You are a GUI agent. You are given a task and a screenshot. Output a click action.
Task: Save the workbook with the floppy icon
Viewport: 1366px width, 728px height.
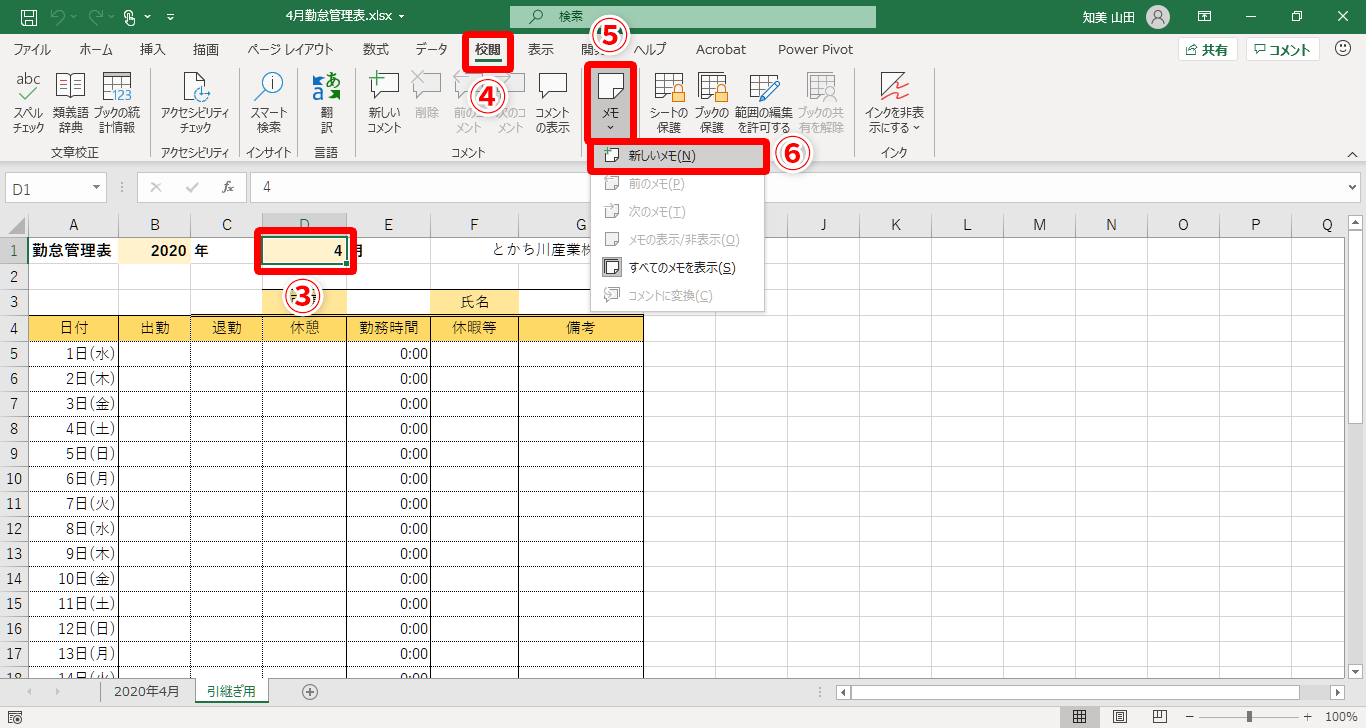click(29, 17)
